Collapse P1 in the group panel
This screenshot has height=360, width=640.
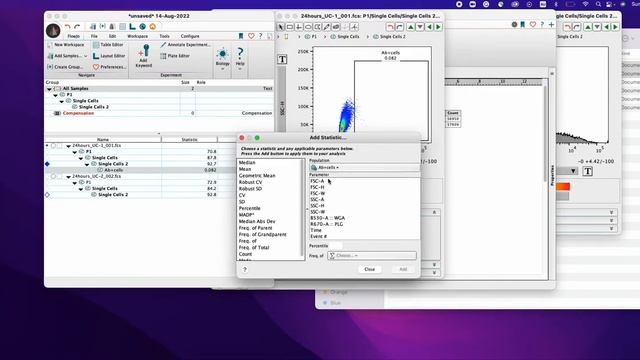(x=56, y=95)
